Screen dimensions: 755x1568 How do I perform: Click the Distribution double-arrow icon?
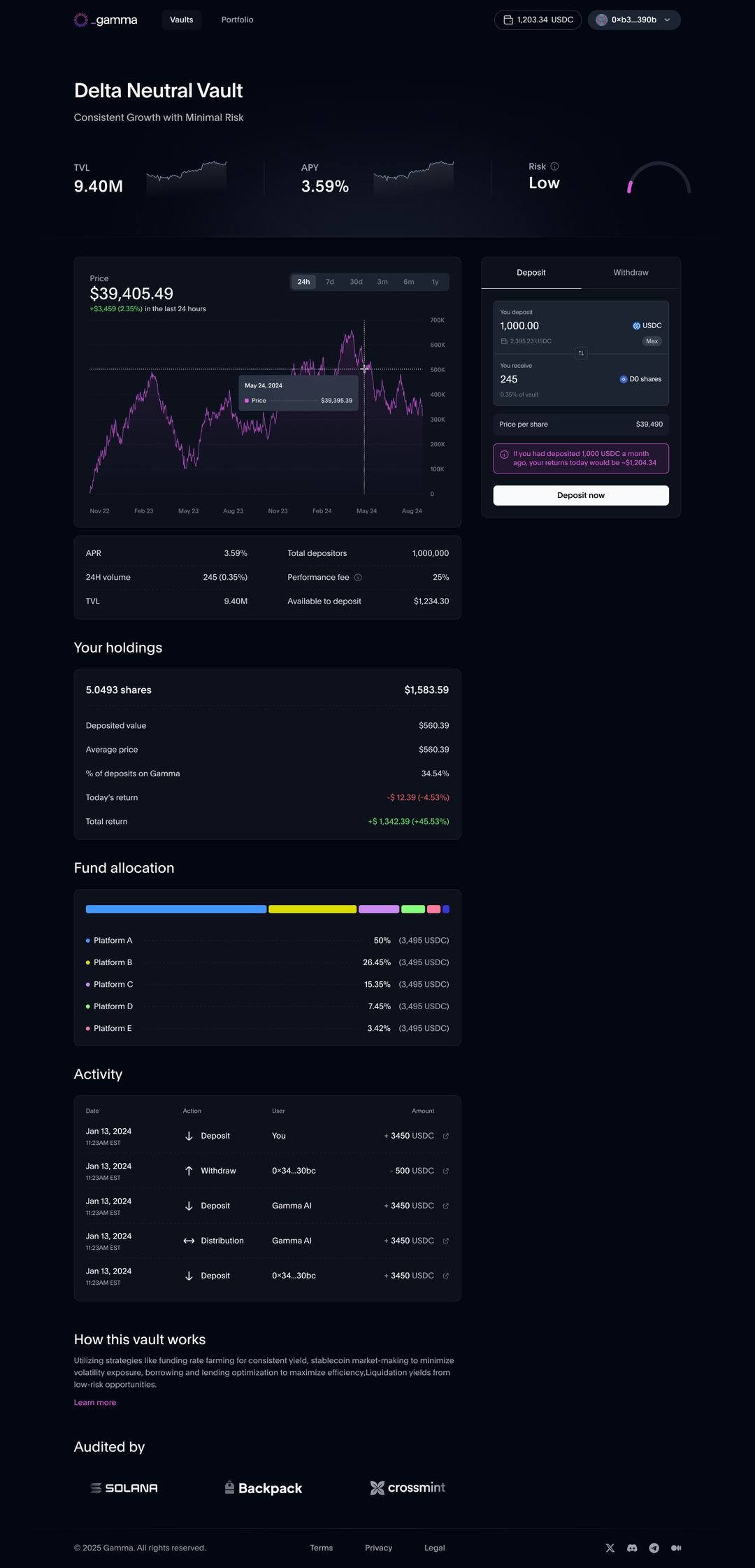(x=189, y=1241)
